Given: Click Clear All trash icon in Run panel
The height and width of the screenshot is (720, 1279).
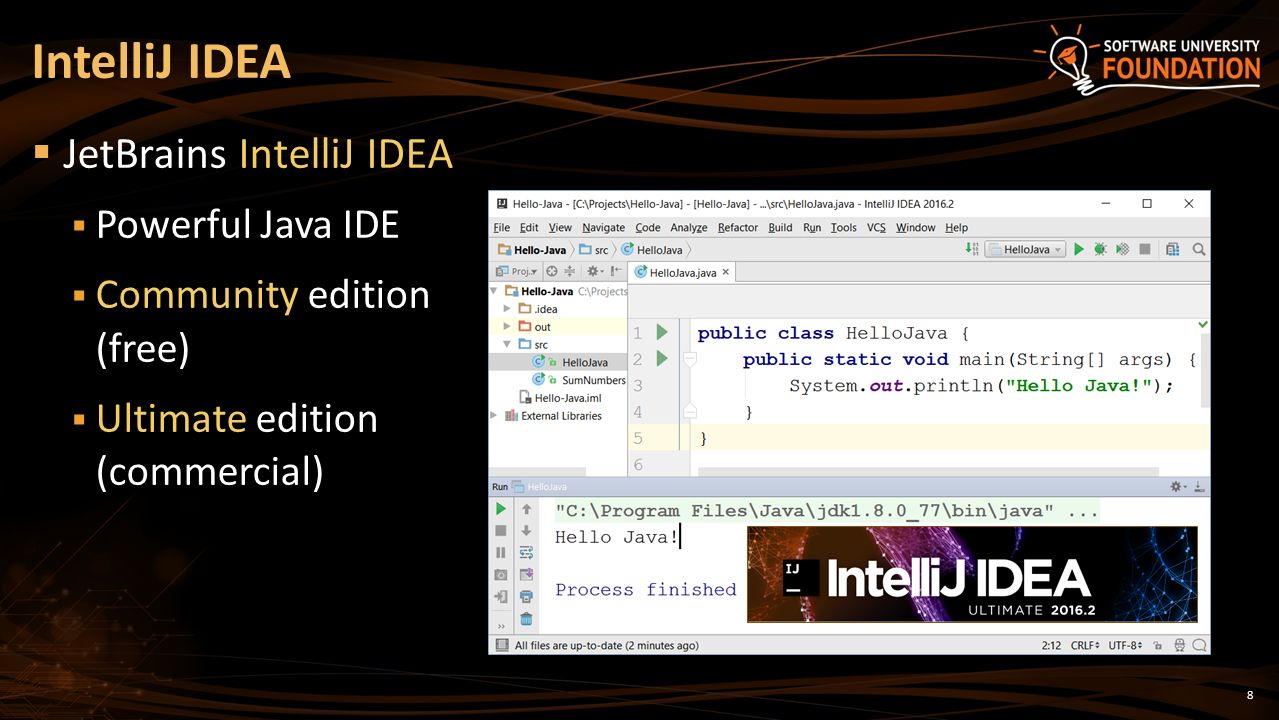Looking at the screenshot, I should [x=526, y=618].
